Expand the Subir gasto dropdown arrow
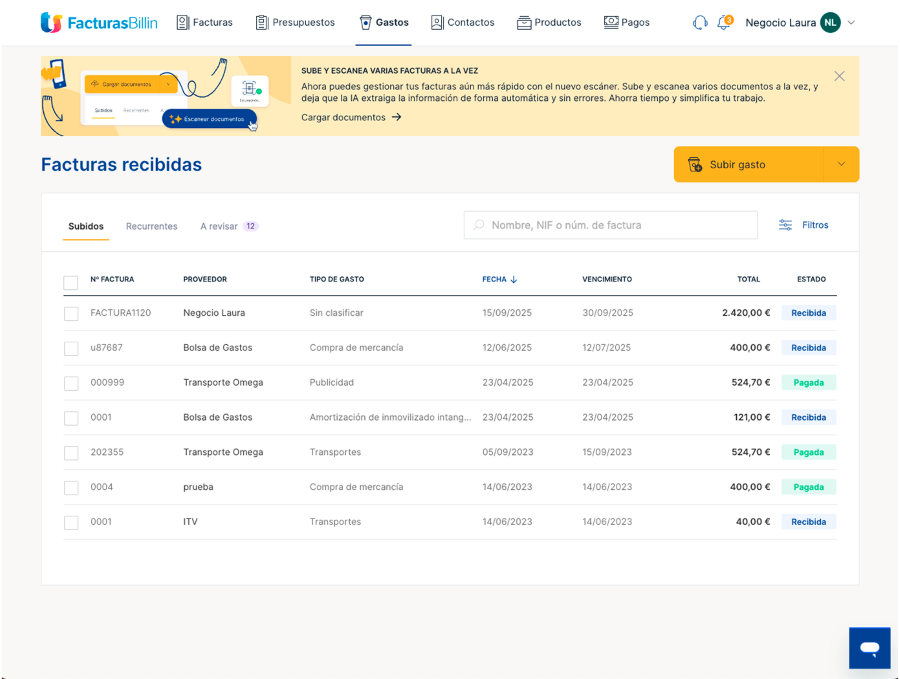Image resolution: width=900 pixels, height=679 pixels. (841, 164)
